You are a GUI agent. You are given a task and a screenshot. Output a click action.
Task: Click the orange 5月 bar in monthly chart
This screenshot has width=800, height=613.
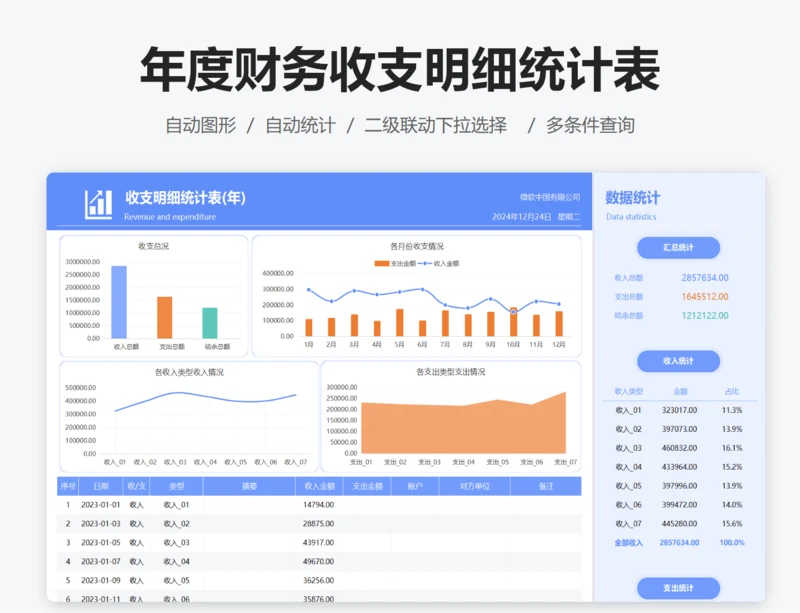pos(399,322)
